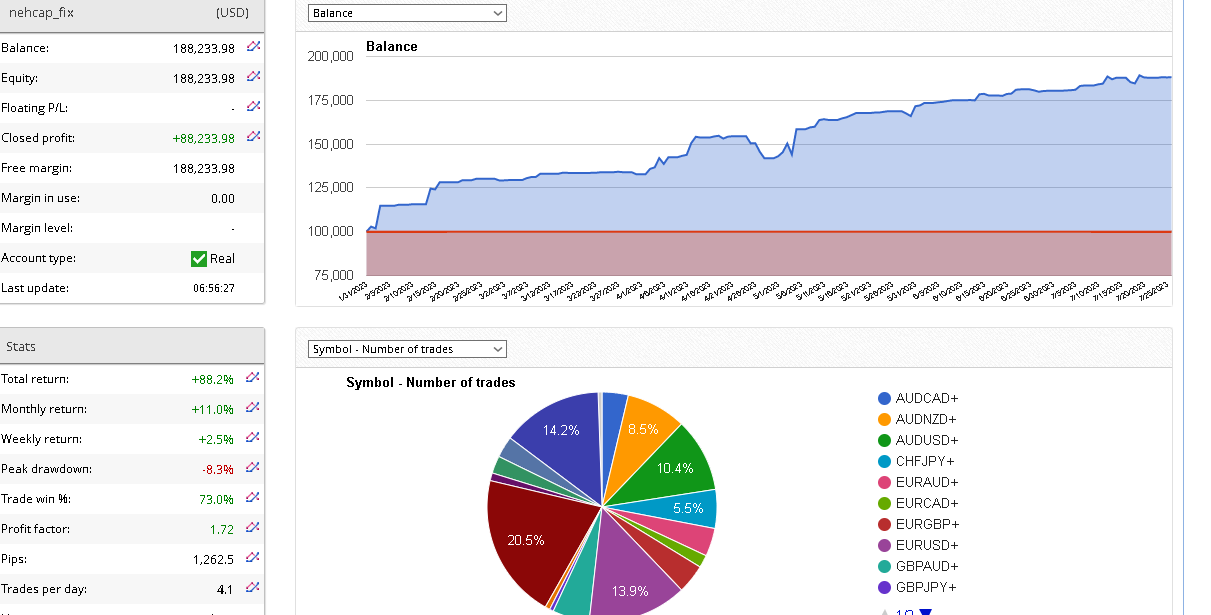Show the graph for Total return
Viewport: 1211px width, 615px height.
click(253, 378)
